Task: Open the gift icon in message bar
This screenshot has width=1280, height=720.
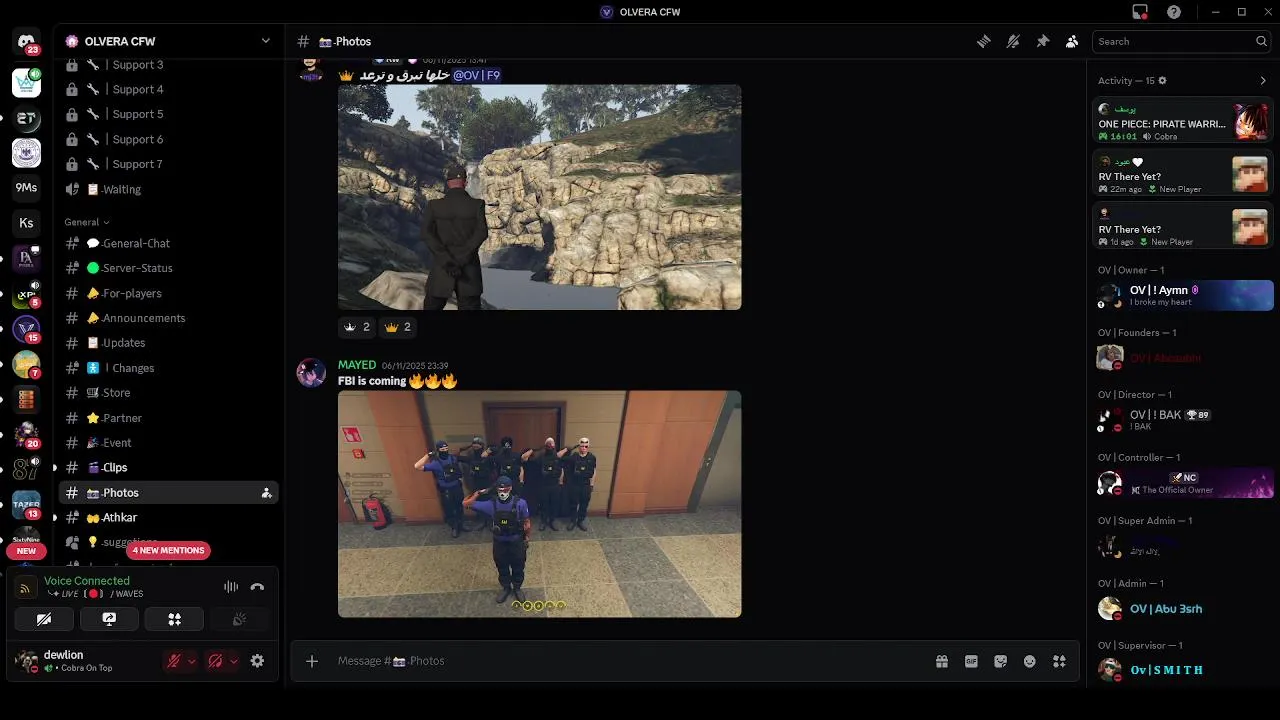Action: click(x=942, y=661)
